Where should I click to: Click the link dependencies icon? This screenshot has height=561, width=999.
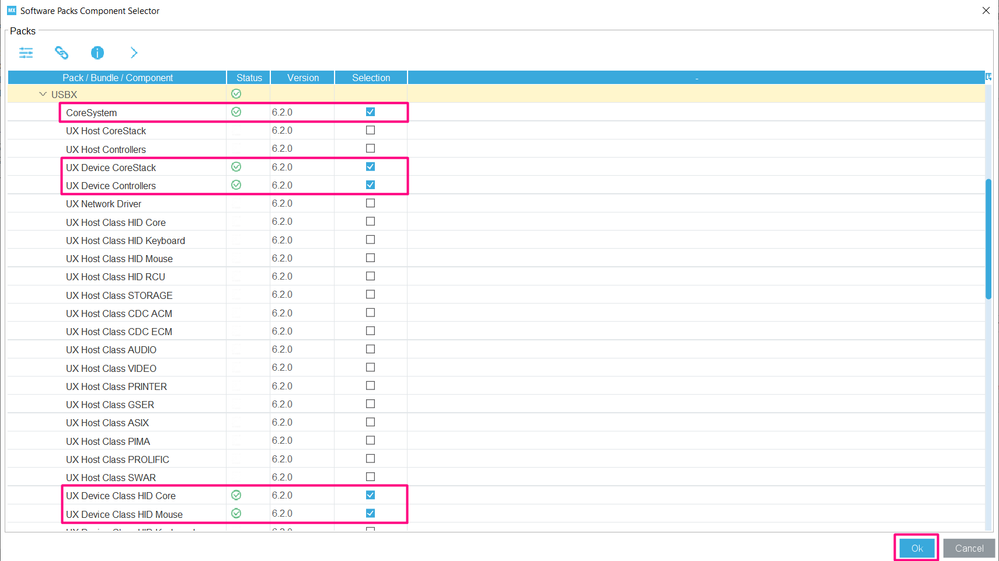62,53
